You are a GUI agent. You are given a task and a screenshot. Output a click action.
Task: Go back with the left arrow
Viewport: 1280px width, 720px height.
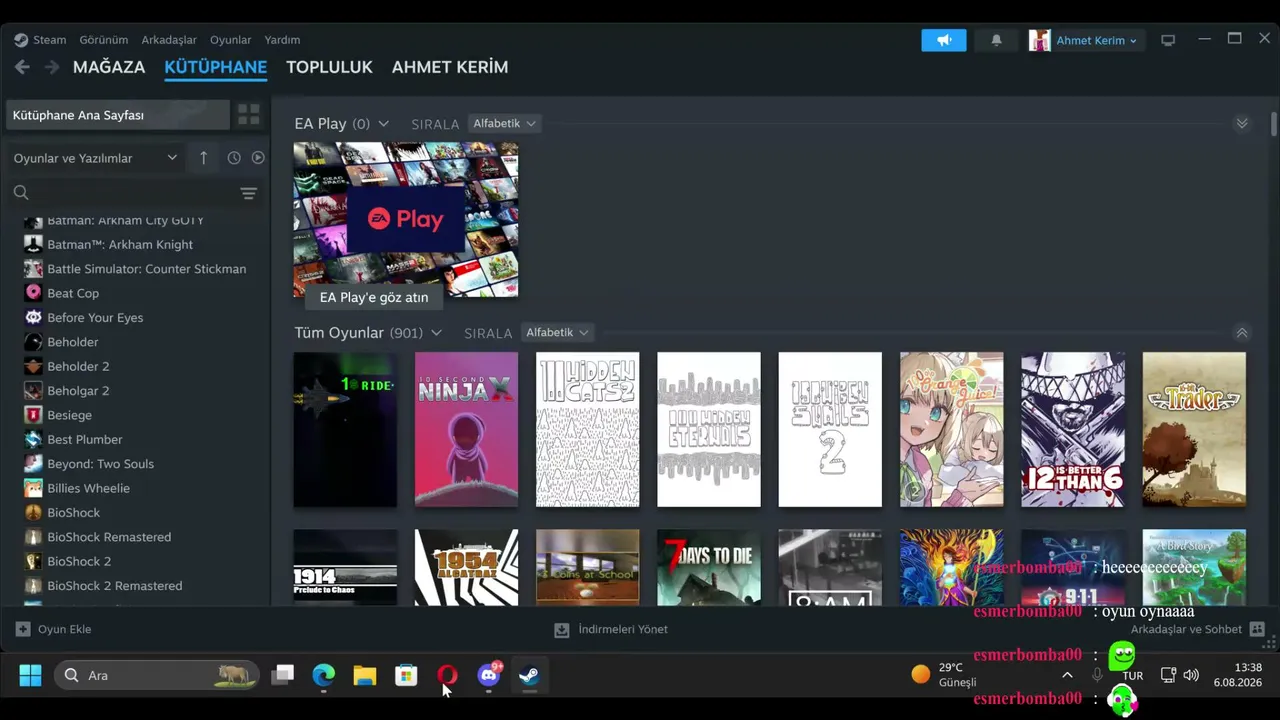tap(22, 67)
